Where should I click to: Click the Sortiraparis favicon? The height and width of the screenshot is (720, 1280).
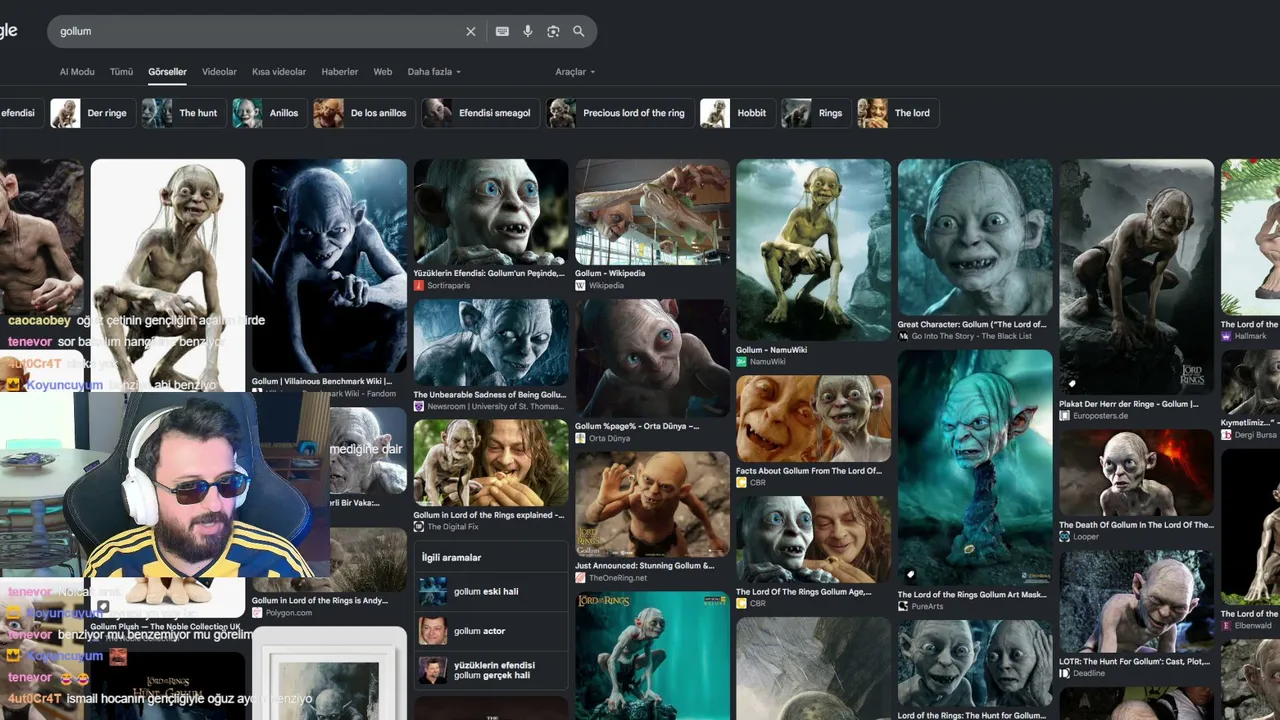pos(419,285)
